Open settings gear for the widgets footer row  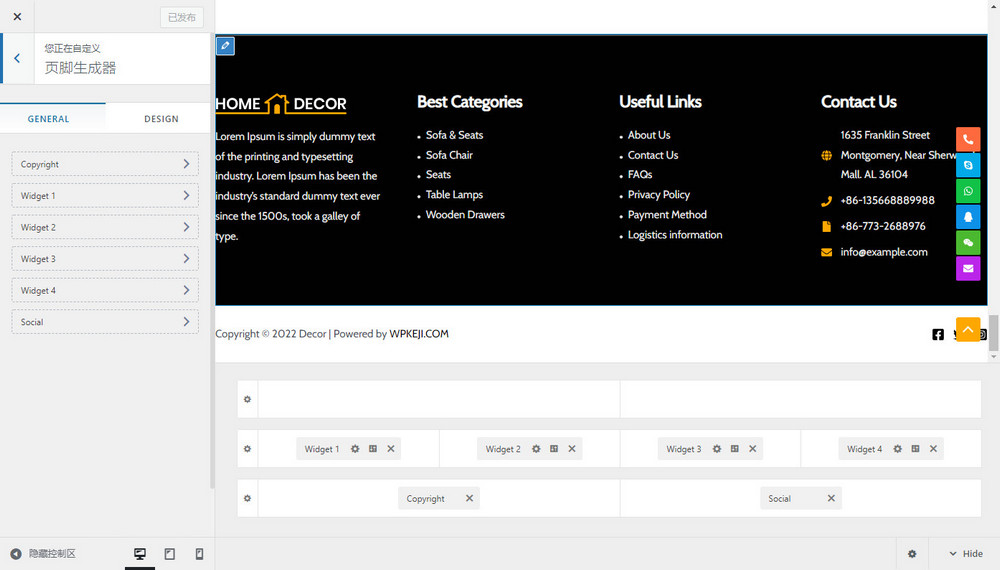pyautogui.click(x=247, y=449)
